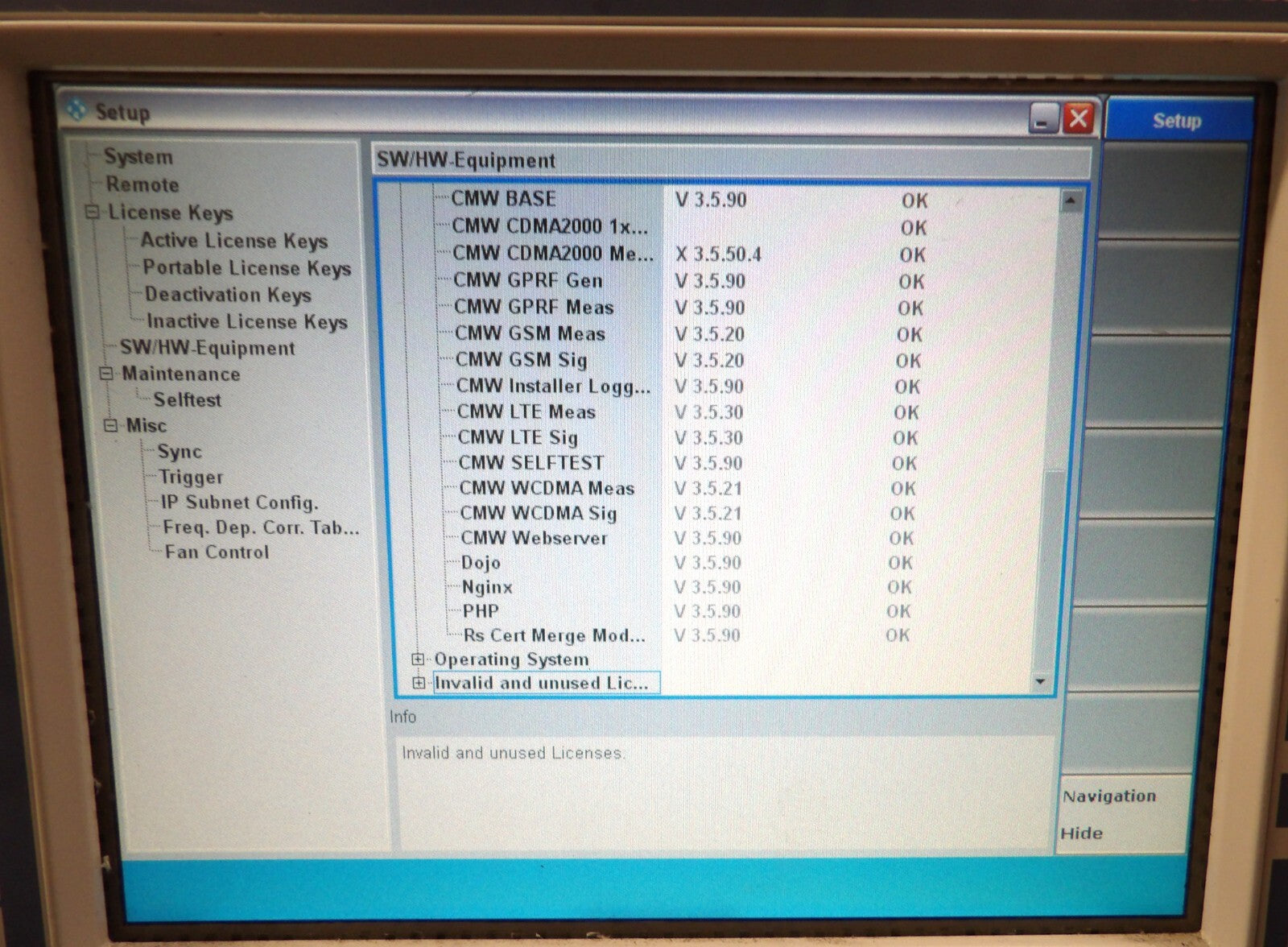Collapse the Maintenance tree node

coord(106,374)
